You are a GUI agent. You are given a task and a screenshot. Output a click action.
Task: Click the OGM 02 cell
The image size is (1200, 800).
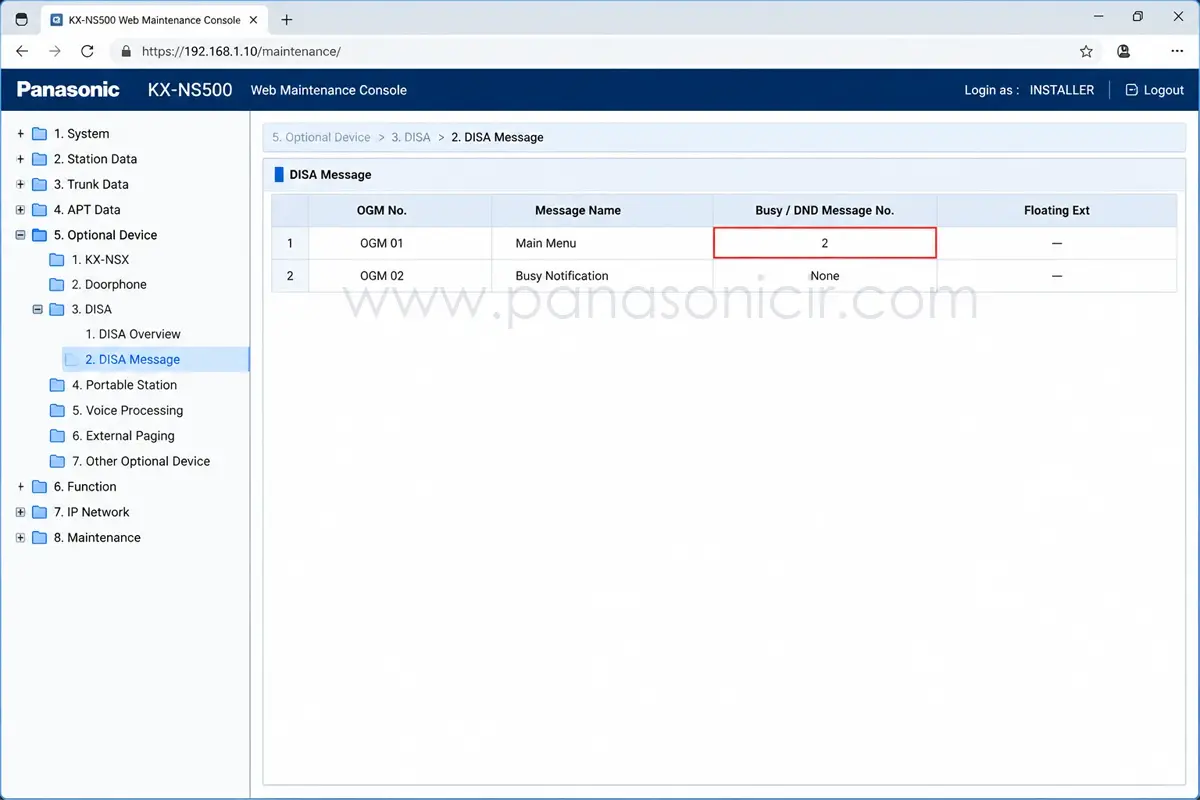[x=400, y=276]
